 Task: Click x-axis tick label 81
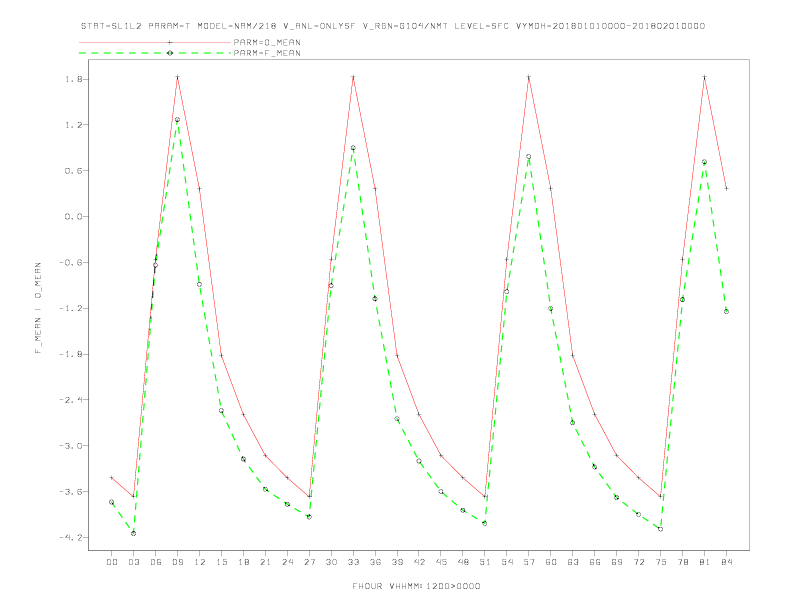tap(705, 562)
